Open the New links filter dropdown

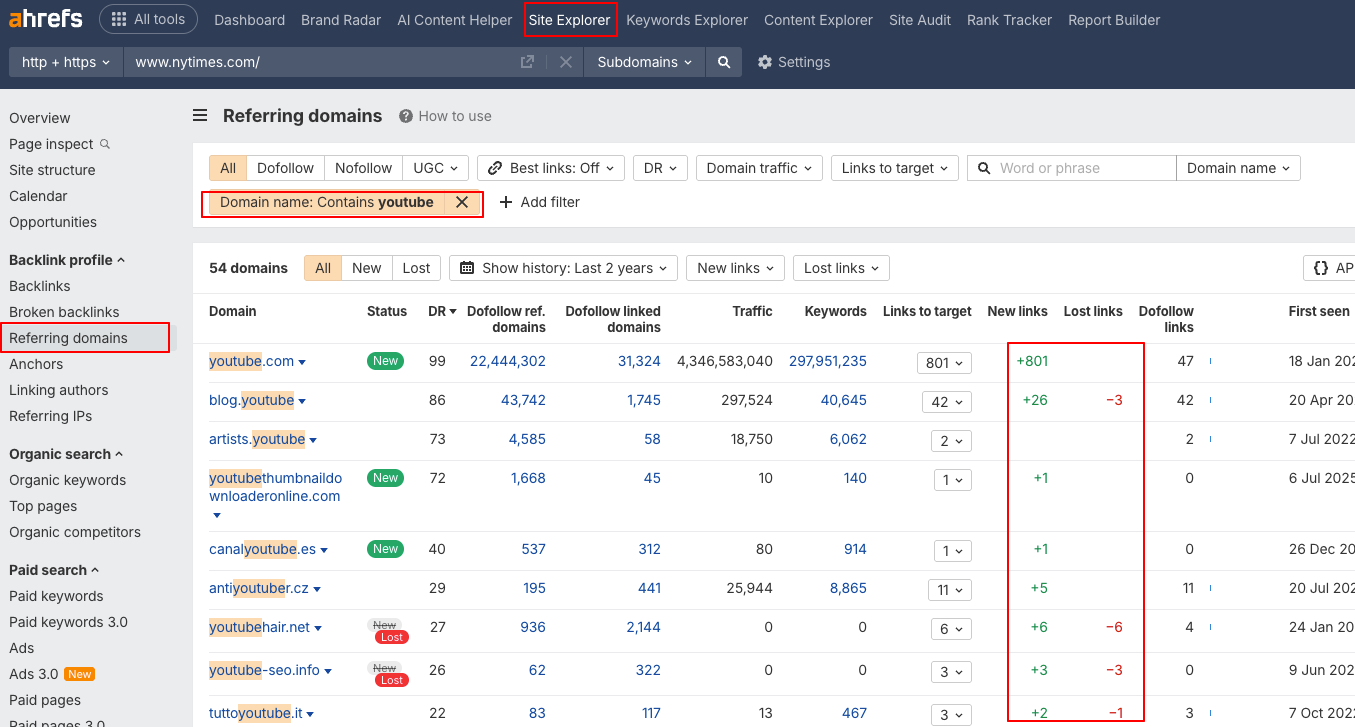click(735, 268)
